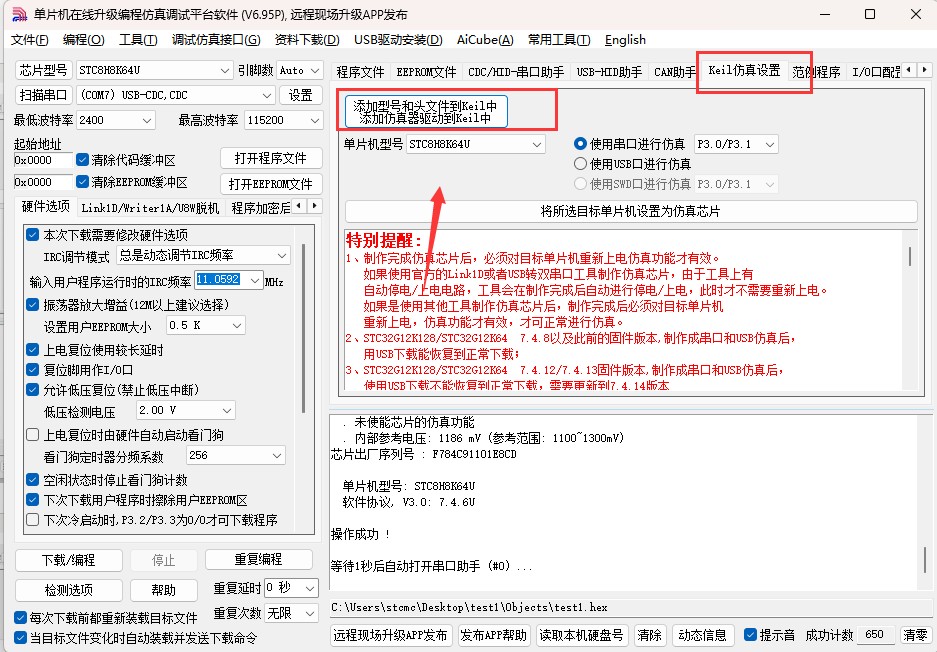Open 工具(T) menu
Viewport: 937px width, 652px height.
(x=137, y=40)
